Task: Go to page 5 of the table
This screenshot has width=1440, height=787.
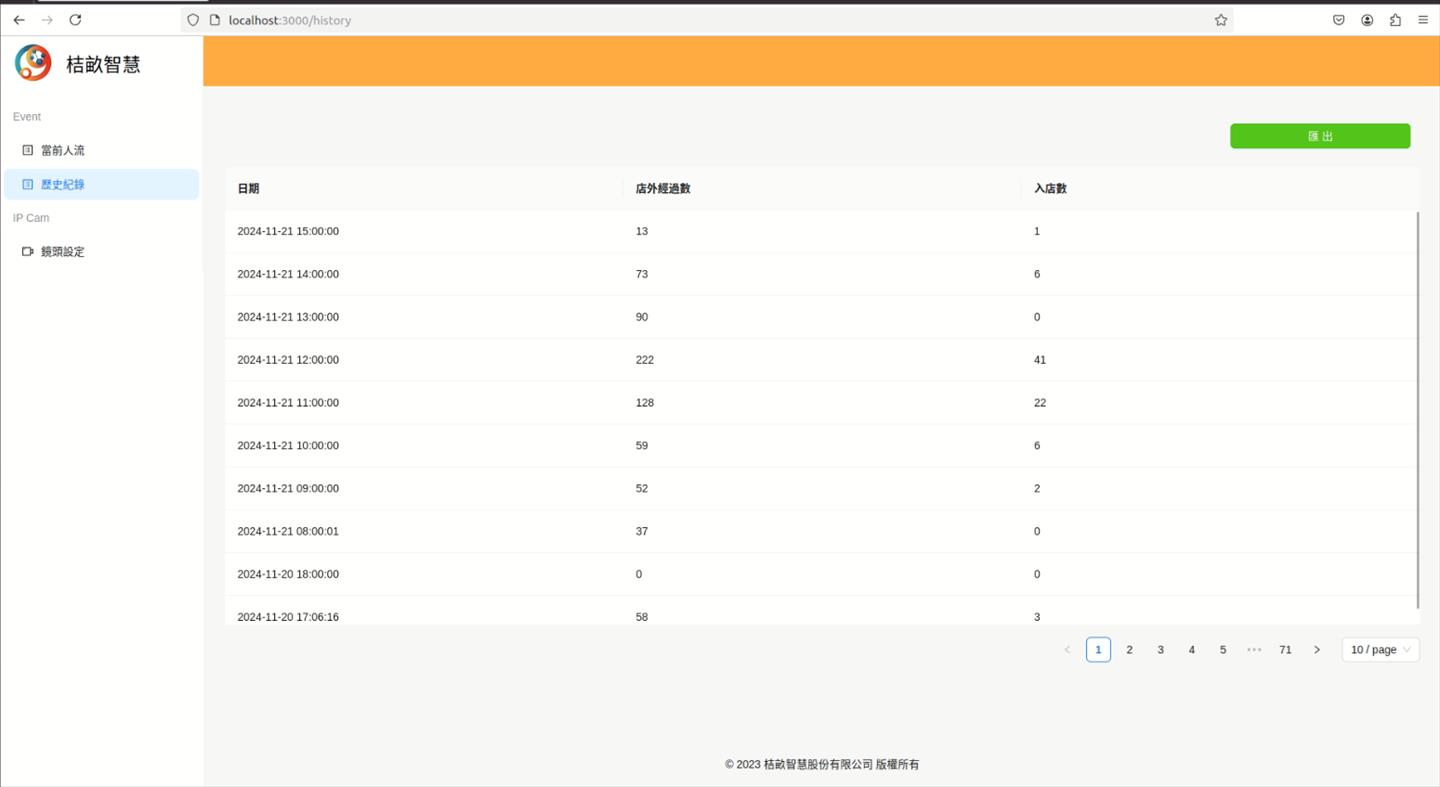Action: click(x=1222, y=650)
